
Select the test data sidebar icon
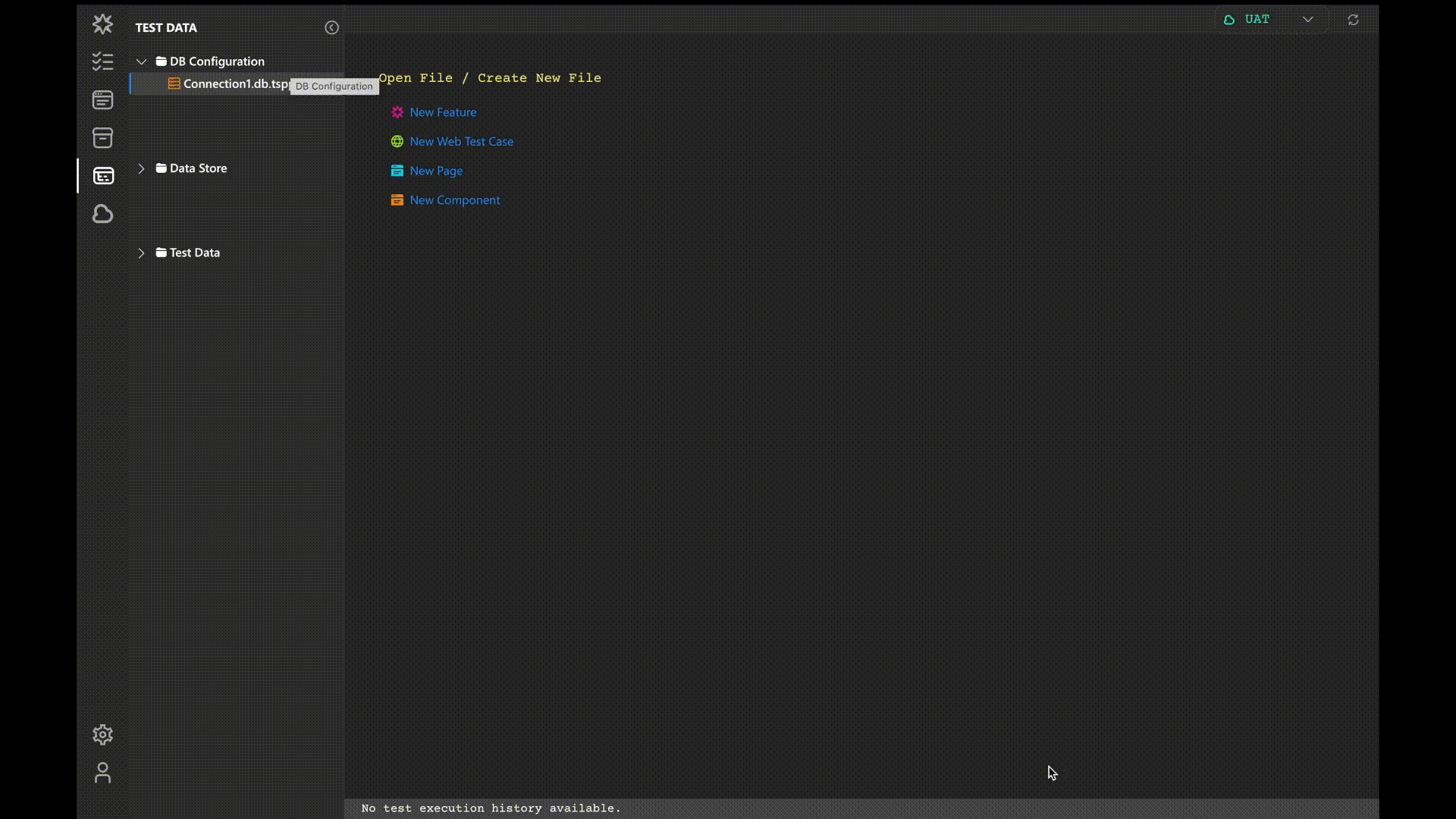[103, 176]
